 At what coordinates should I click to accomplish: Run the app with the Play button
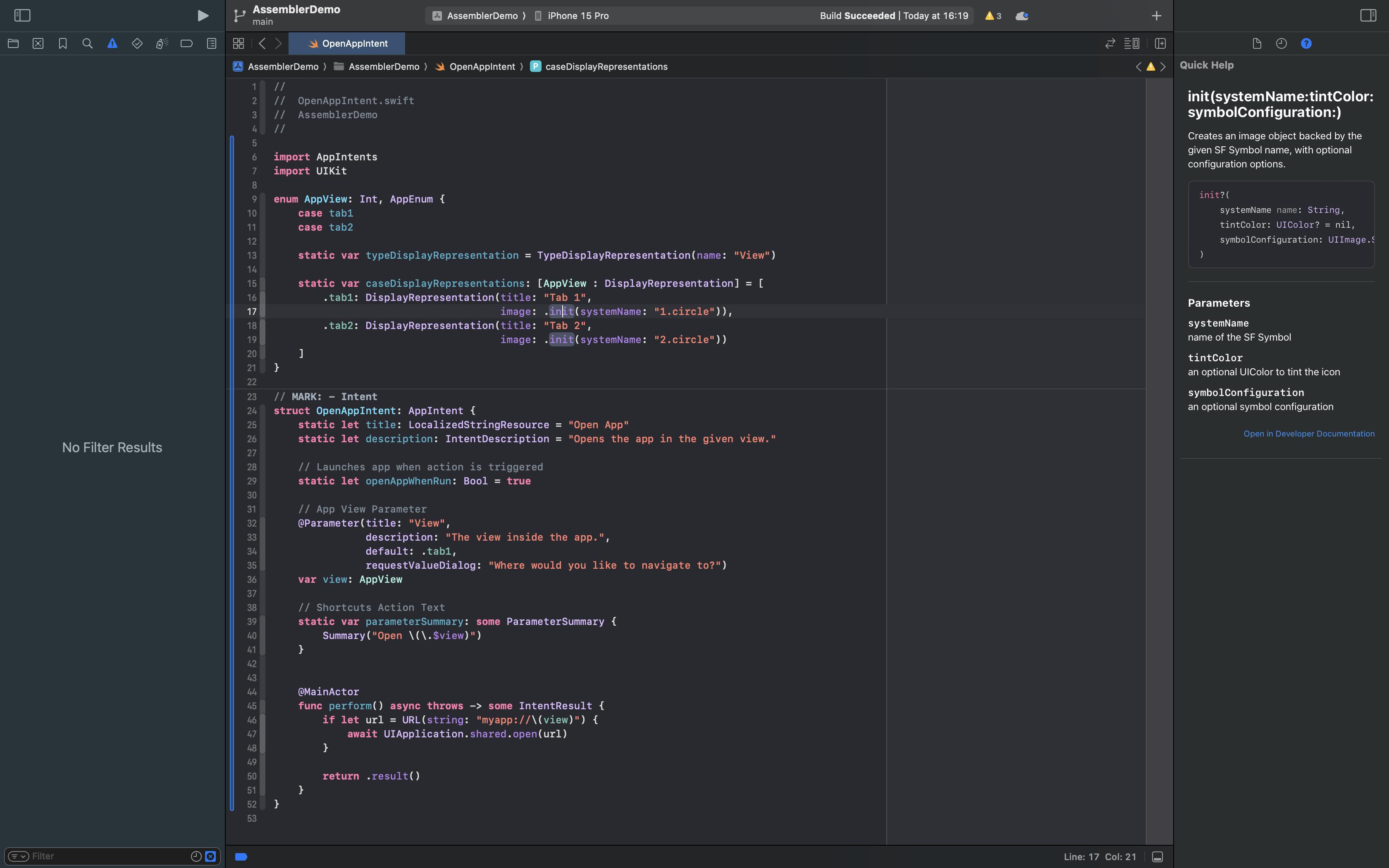[x=203, y=16]
